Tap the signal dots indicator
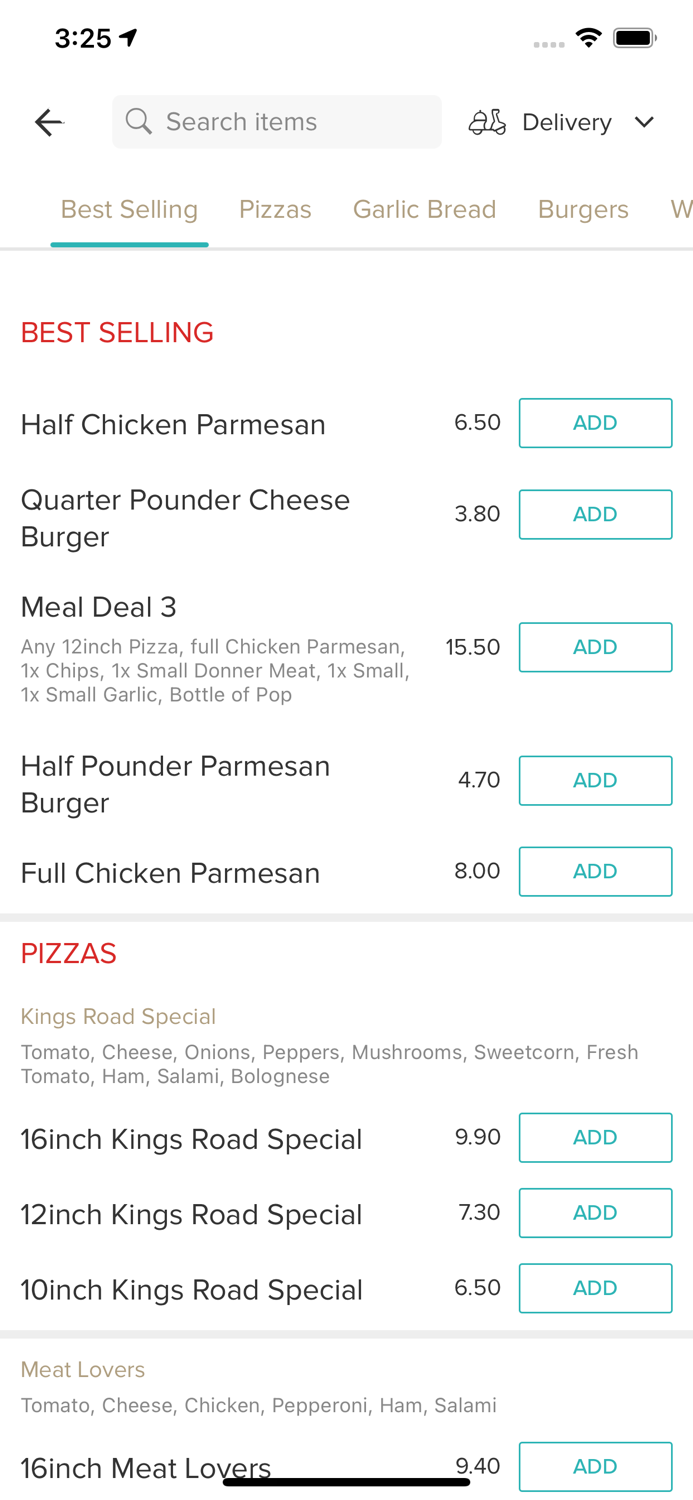Screen dimensions: 693x1500 [x=549, y=45]
